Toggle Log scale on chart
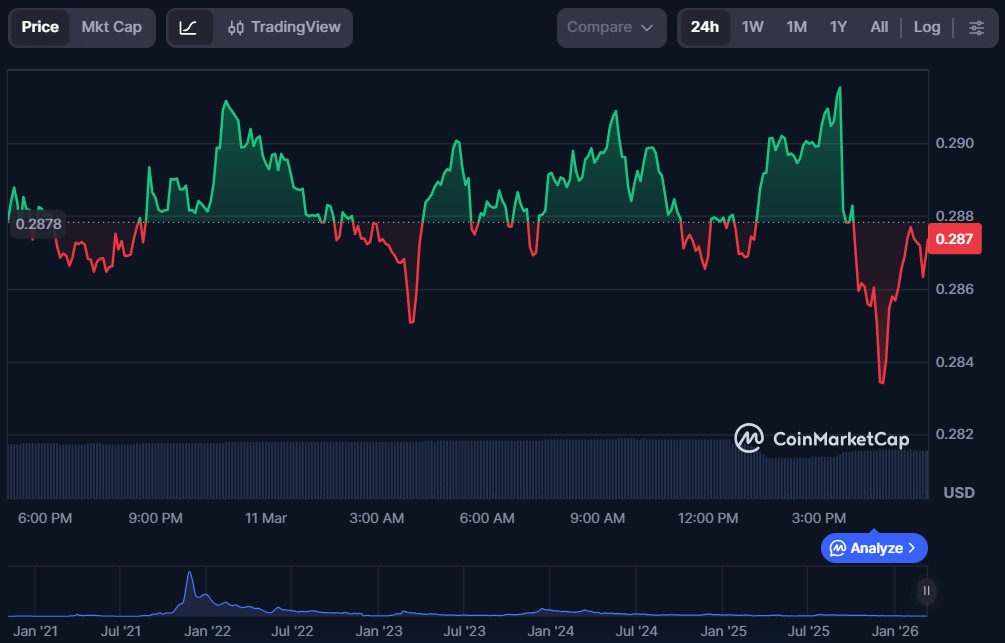Image resolution: width=1005 pixels, height=643 pixels. (x=927, y=28)
